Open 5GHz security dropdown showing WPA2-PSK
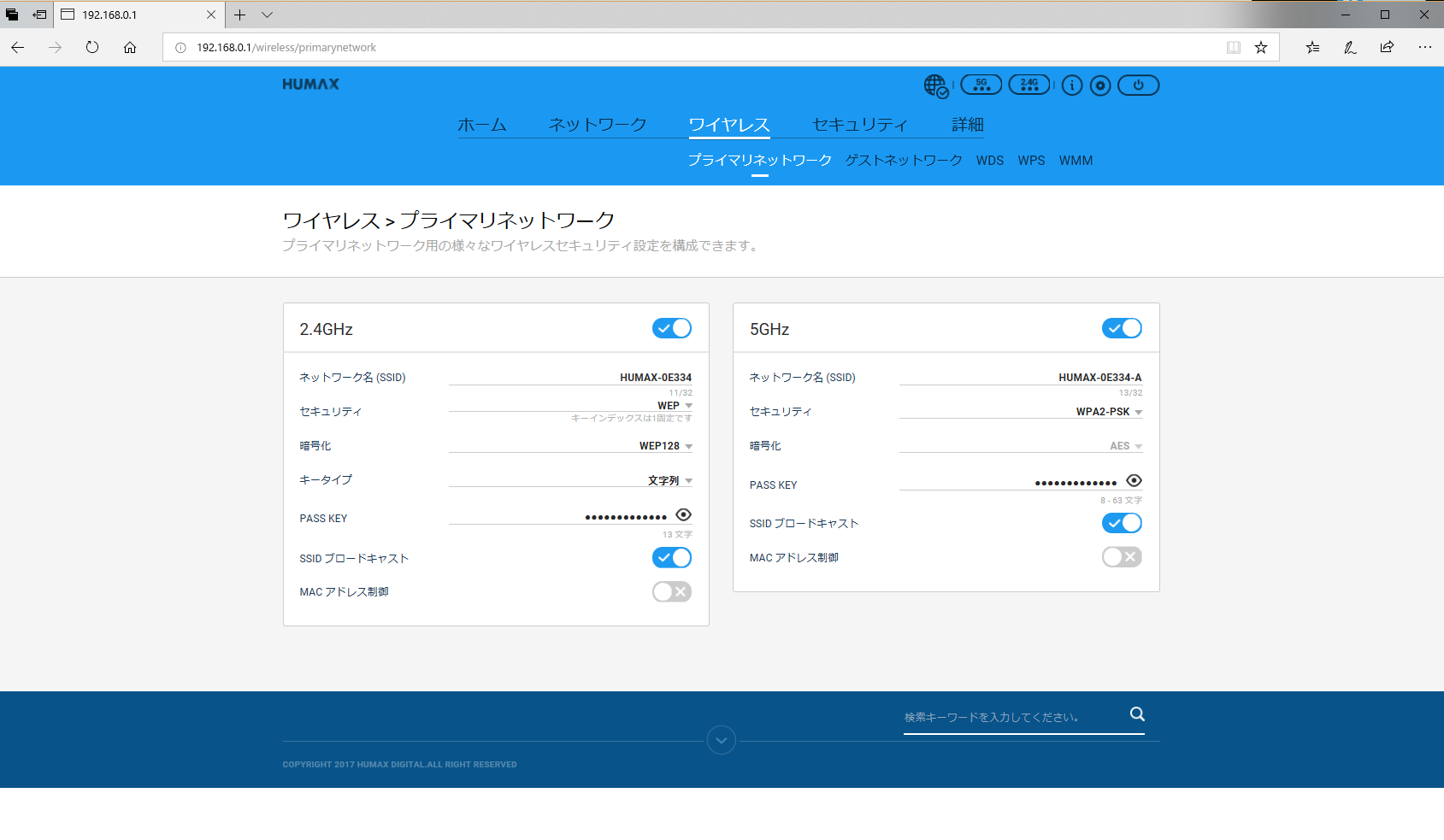Screen dimensions: 1444x840 (1021, 411)
